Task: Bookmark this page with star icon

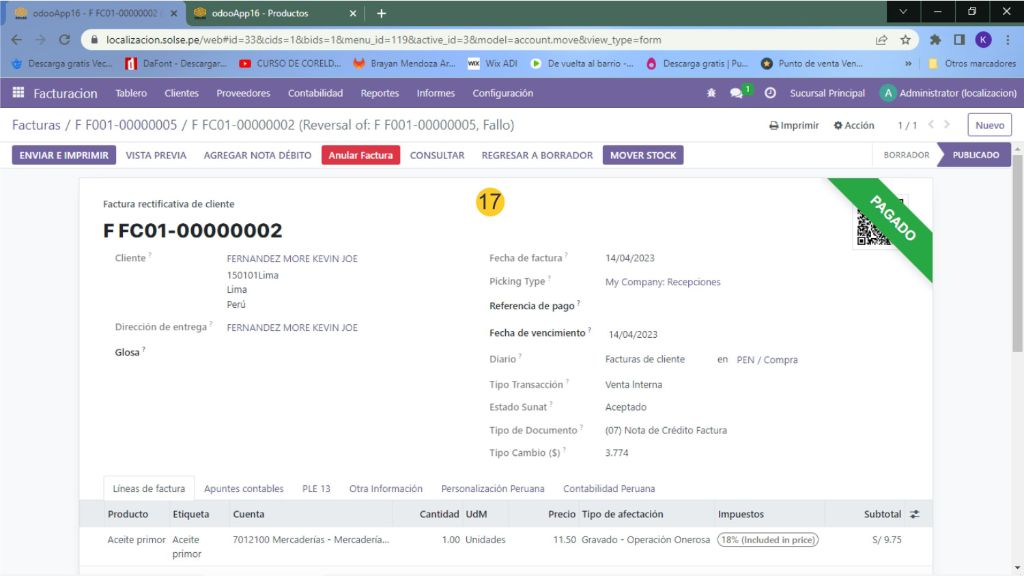Action: (x=905, y=40)
